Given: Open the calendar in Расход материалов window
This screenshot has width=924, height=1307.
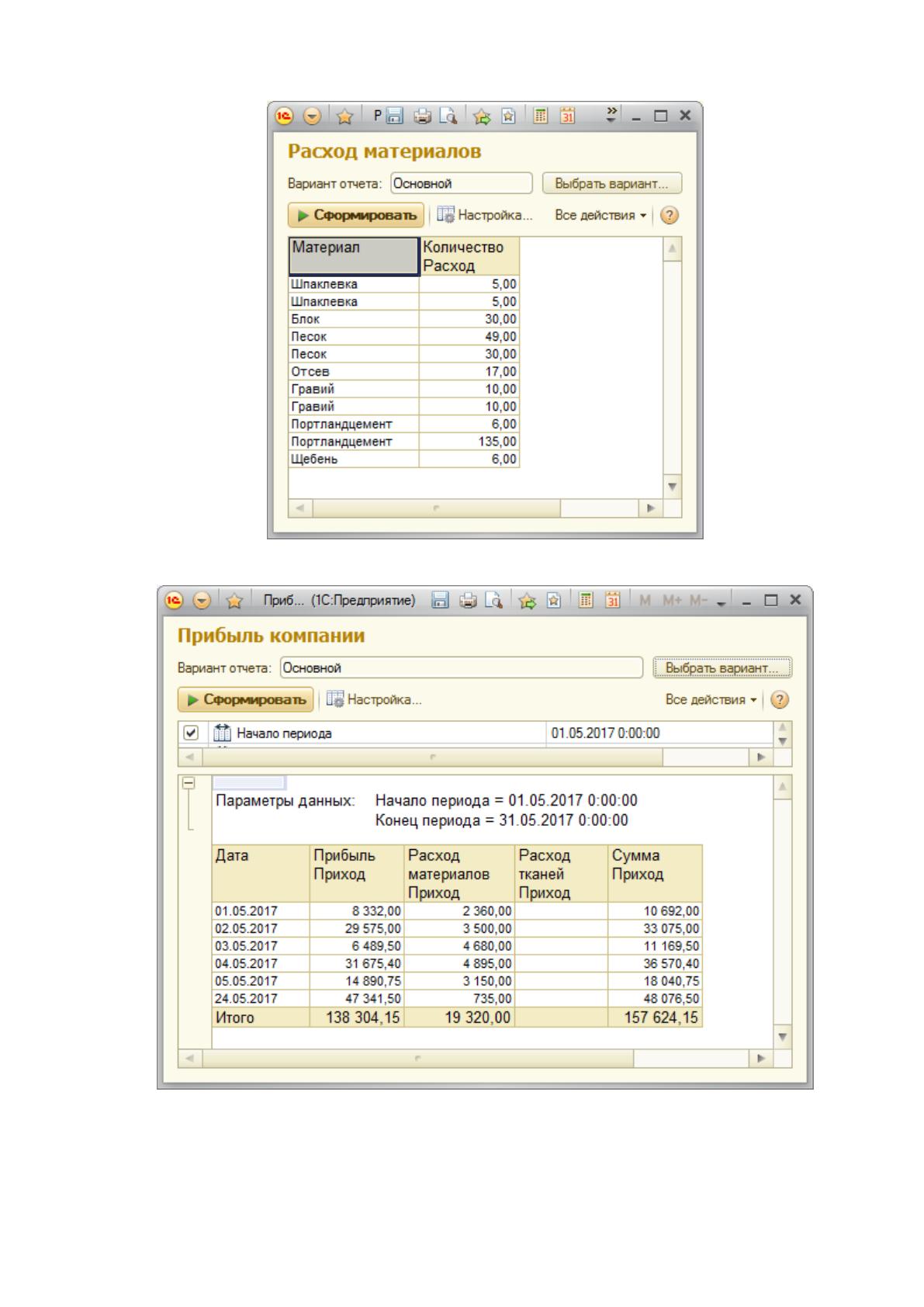Looking at the screenshot, I should tap(568, 116).
